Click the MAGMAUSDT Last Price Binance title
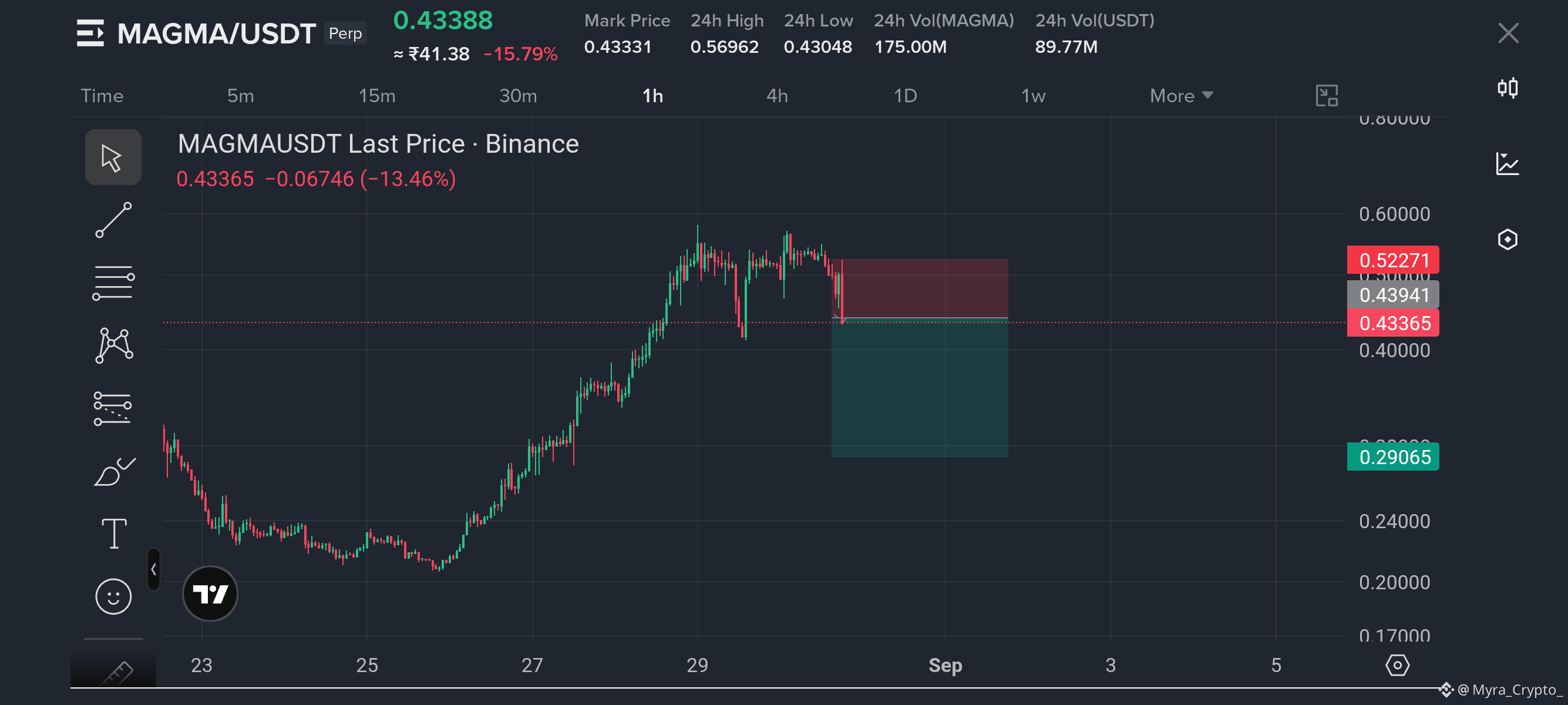This screenshot has height=705, width=1568. 378,144
